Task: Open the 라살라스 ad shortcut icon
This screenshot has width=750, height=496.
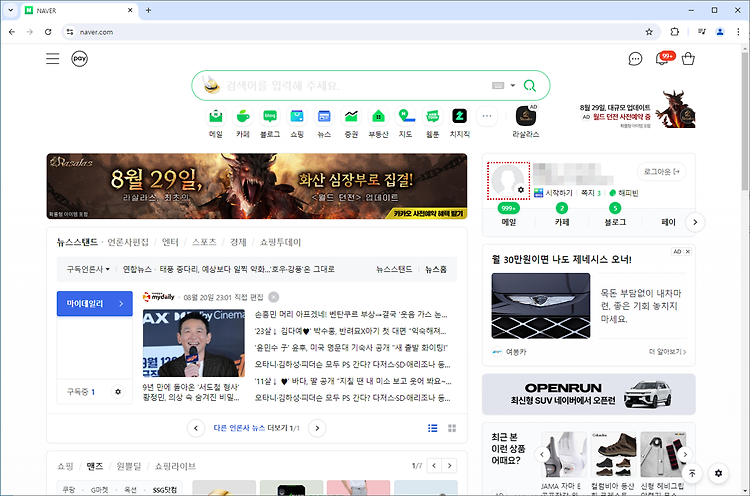Action: pyautogui.click(x=526, y=116)
